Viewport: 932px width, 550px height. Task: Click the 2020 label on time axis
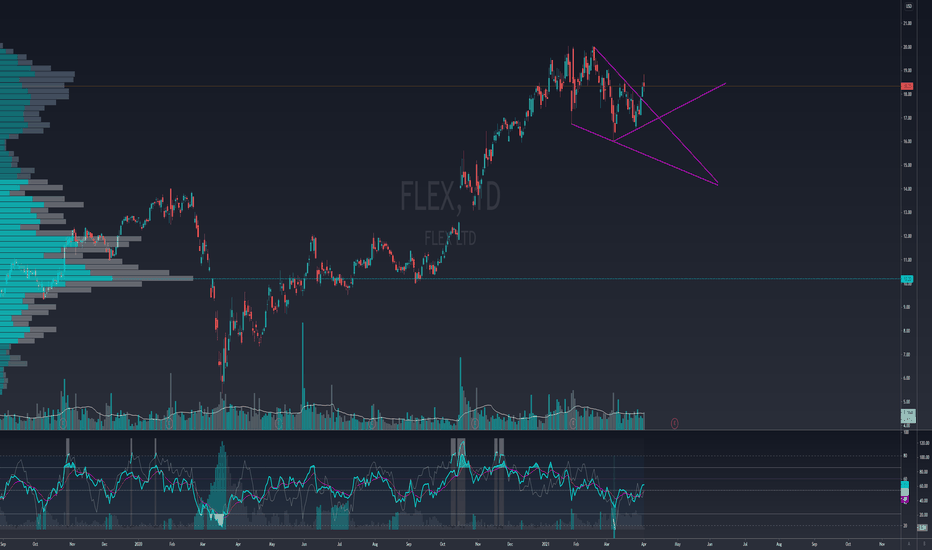point(138,543)
